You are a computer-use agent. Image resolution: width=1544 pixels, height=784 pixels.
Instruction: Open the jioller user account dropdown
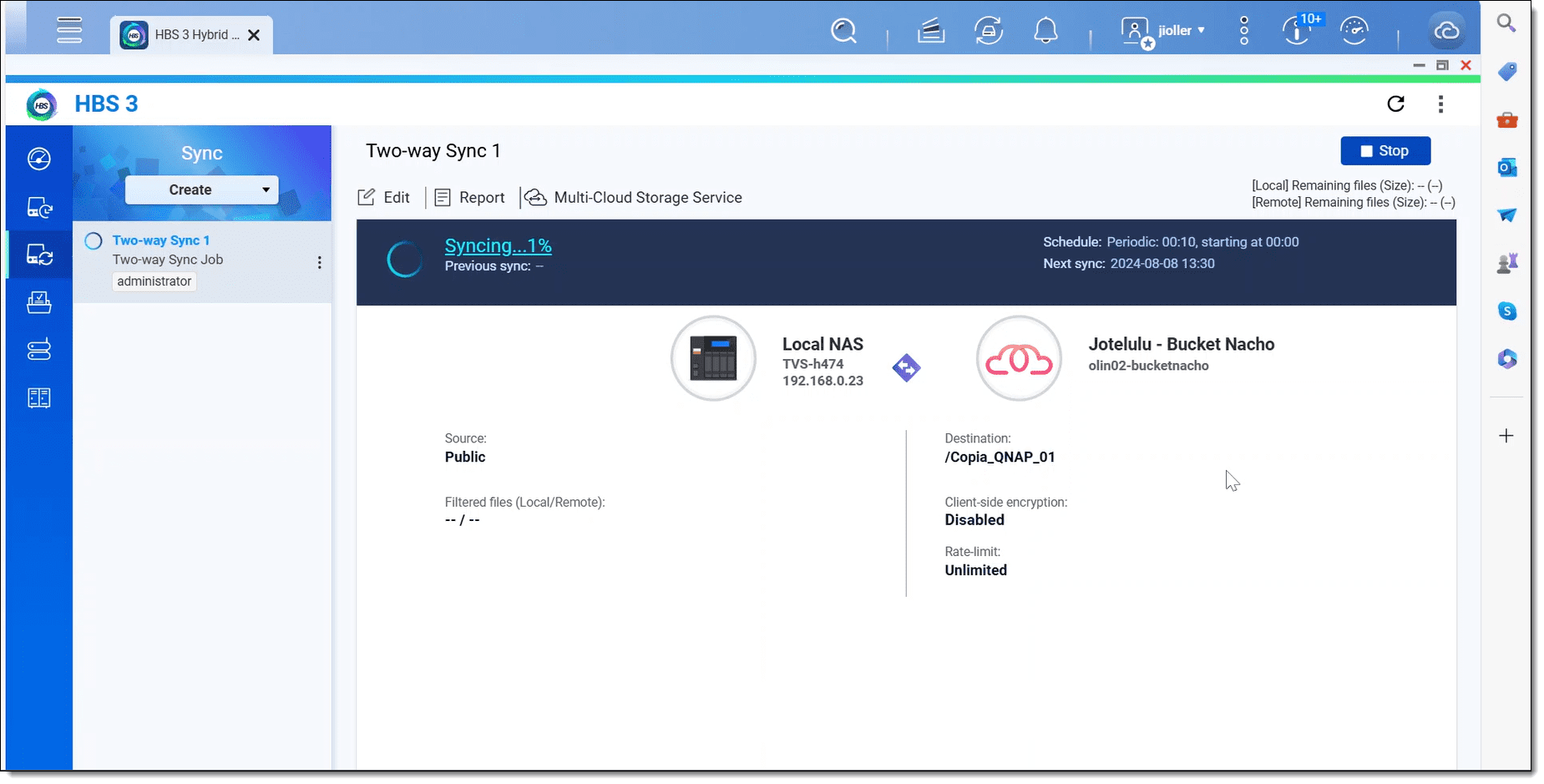click(1182, 31)
